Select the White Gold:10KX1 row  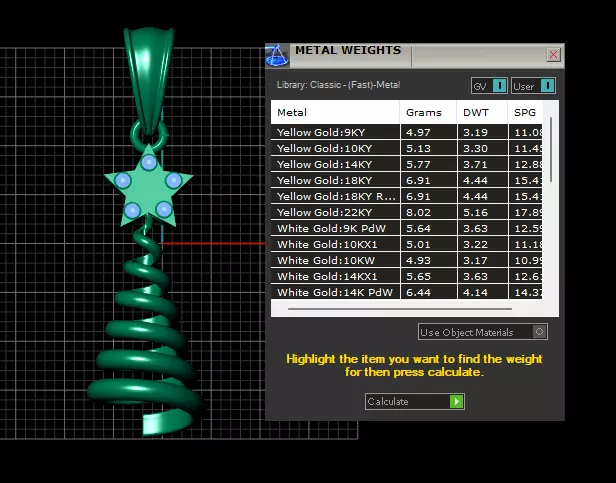pyautogui.click(x=407, y=244)
